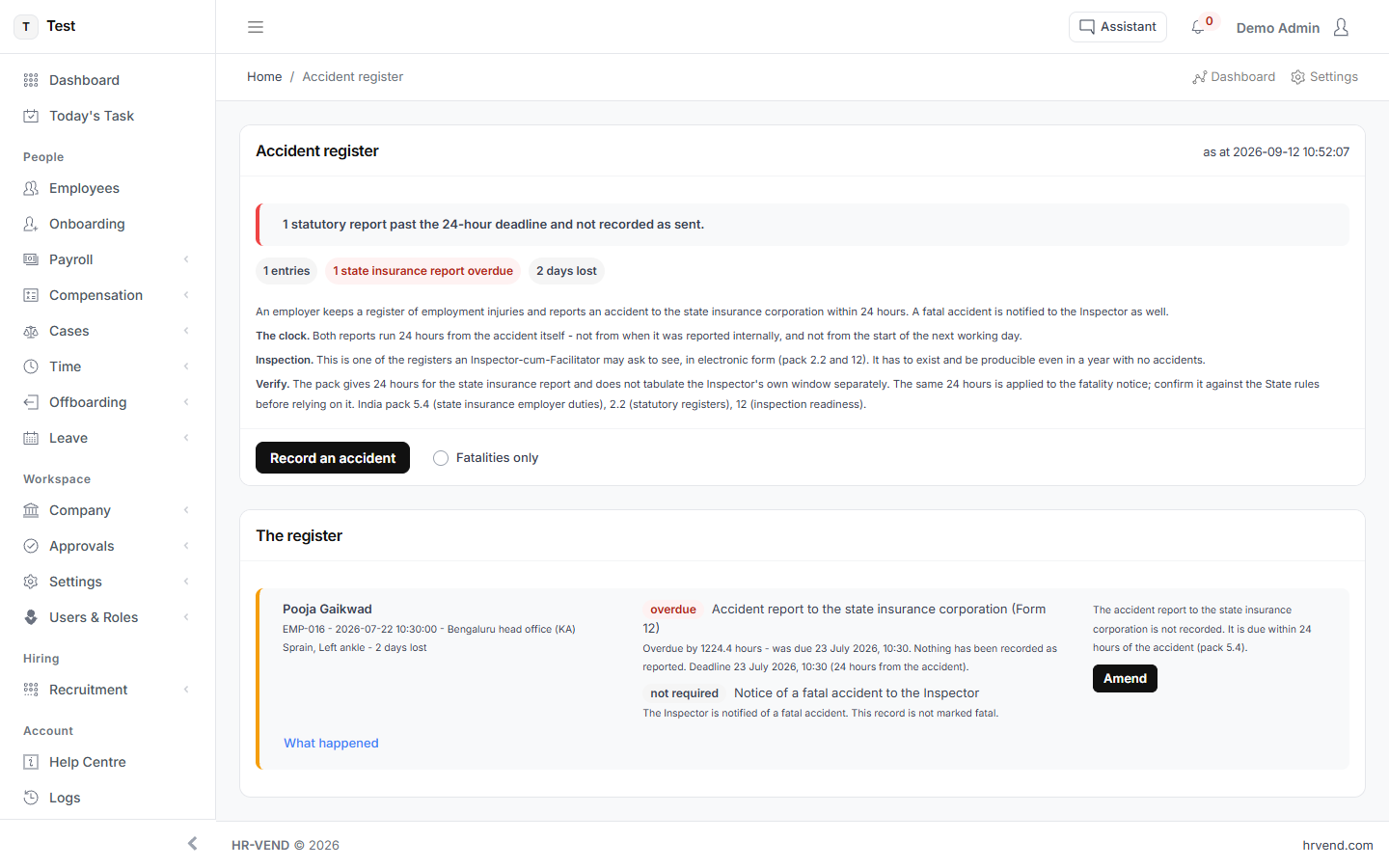Click the Accident register breadcrumb text

[x=353, y=77]
